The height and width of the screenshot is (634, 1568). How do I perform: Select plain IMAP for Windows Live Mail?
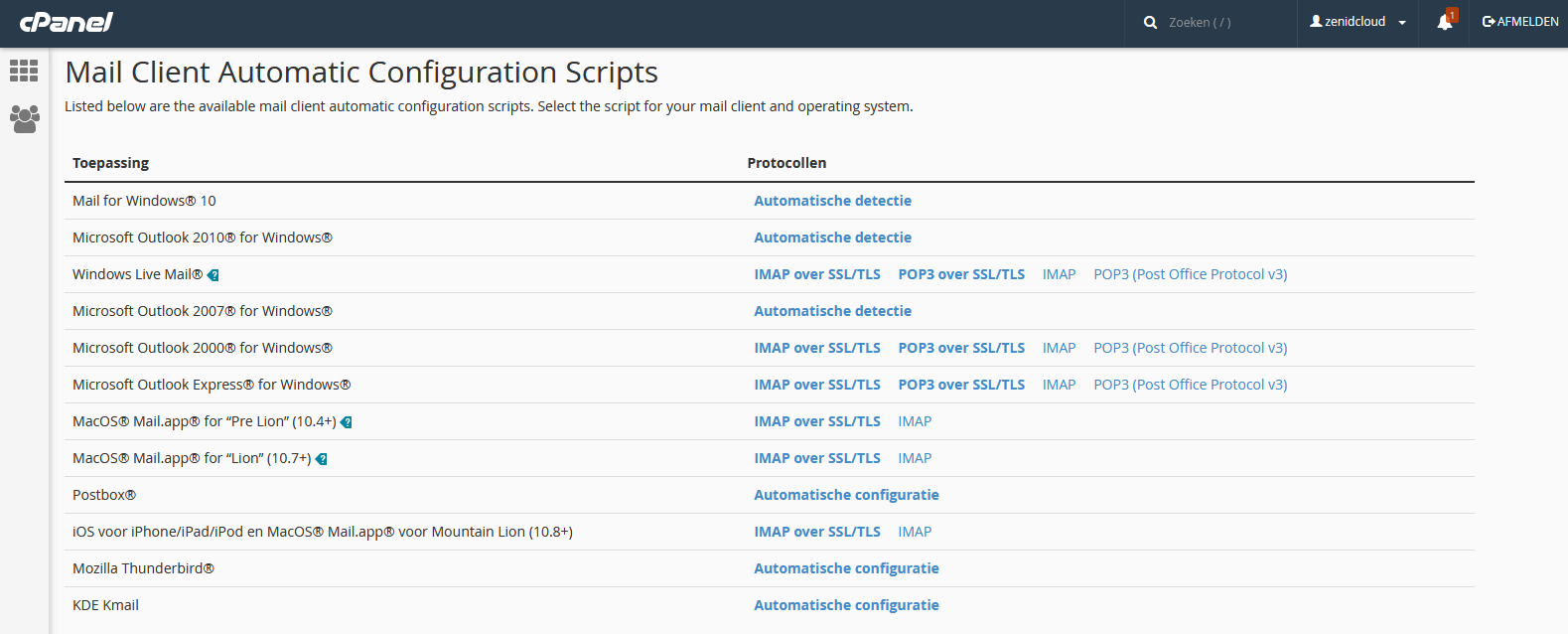point(1059,274)
